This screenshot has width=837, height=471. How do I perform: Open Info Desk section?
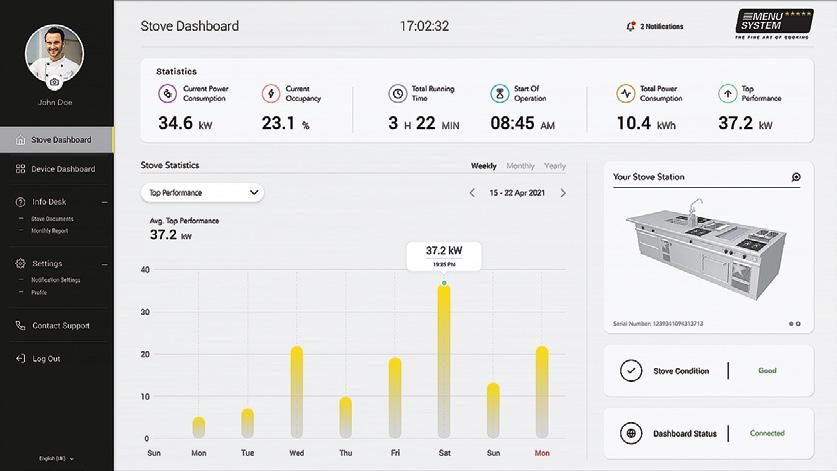[49, 202]
